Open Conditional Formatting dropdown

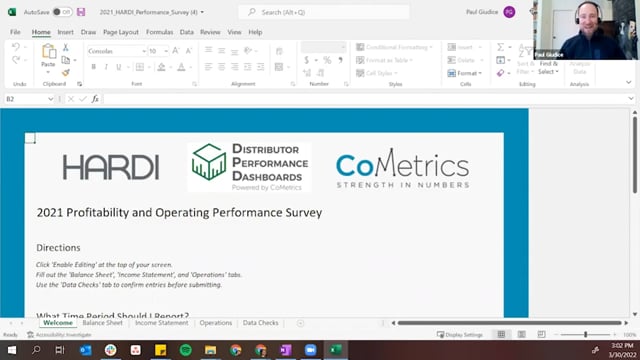pyautogui.click(x=394, y=47)
